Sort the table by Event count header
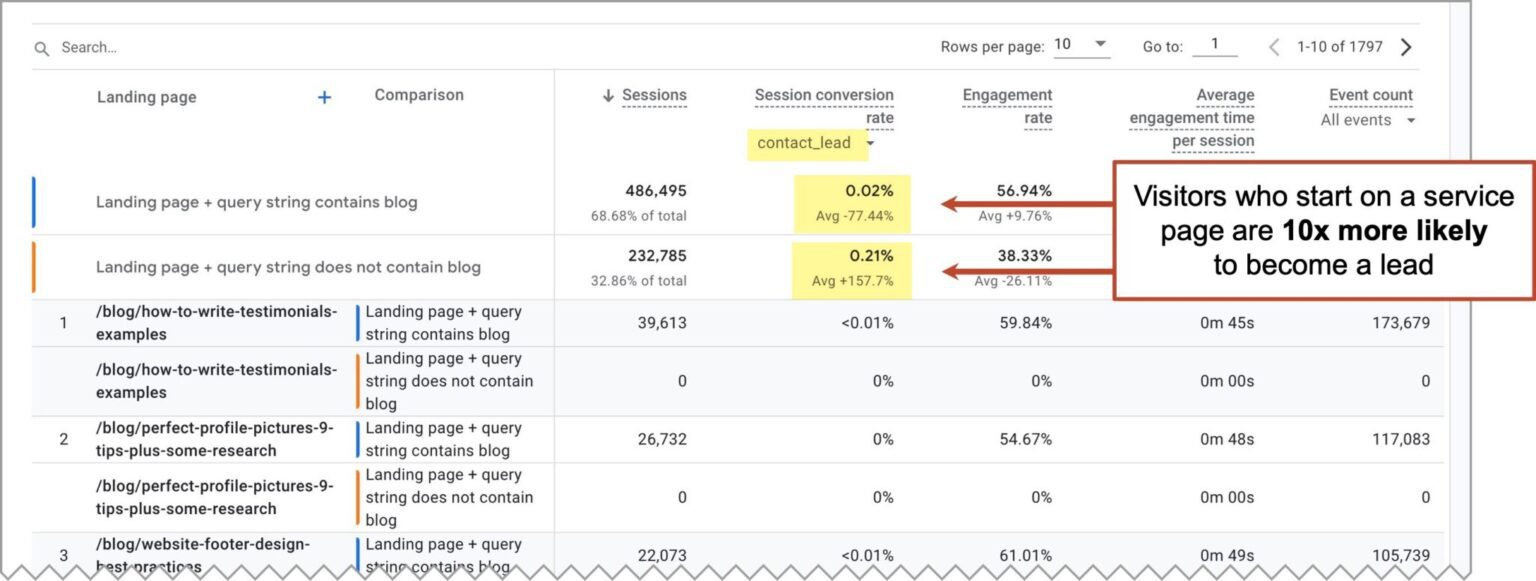This screenshot has height=581, width=1536. click(1370, 94)
